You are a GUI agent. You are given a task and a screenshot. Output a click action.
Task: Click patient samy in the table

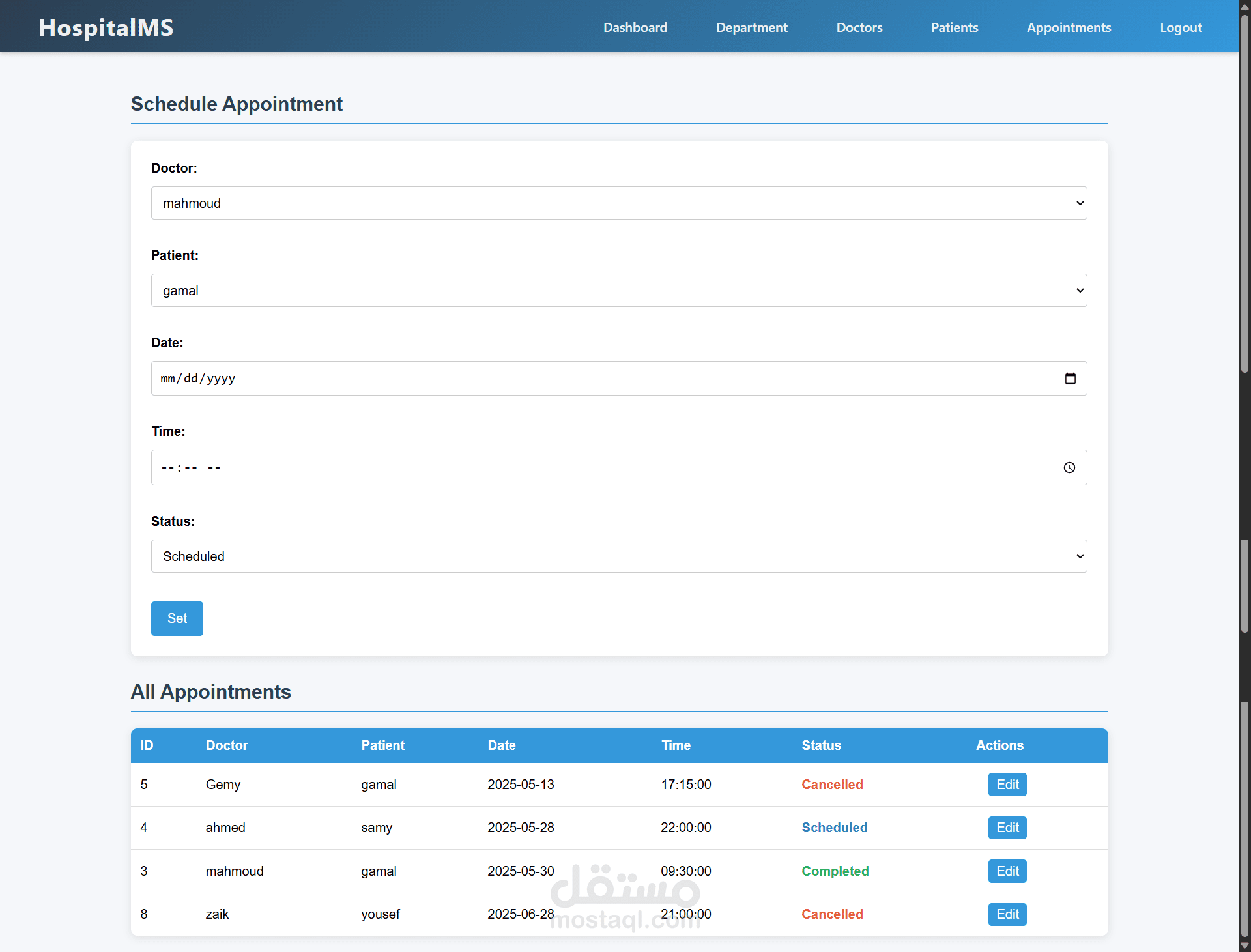coord(377,828)
